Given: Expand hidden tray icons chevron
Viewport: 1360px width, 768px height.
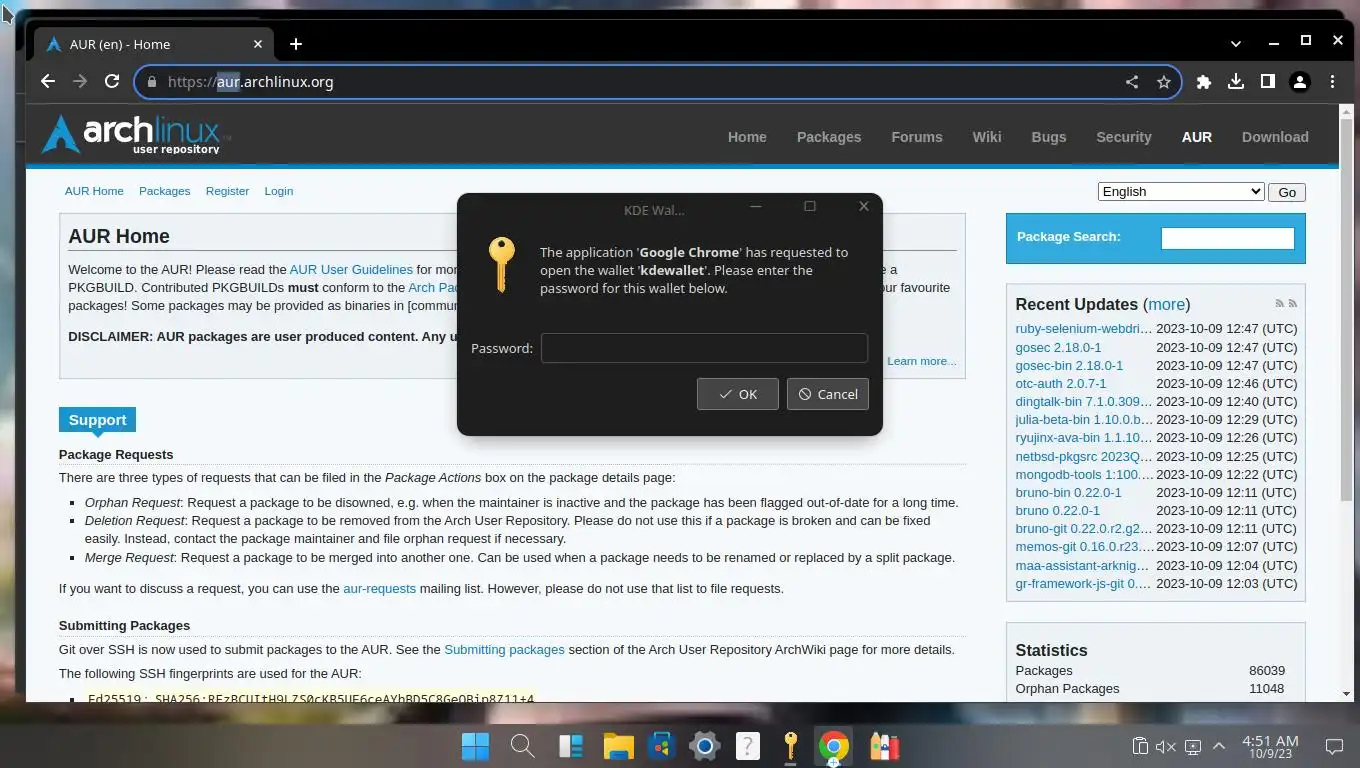Looking at the screenshot, I should (x=1219, y=746).
